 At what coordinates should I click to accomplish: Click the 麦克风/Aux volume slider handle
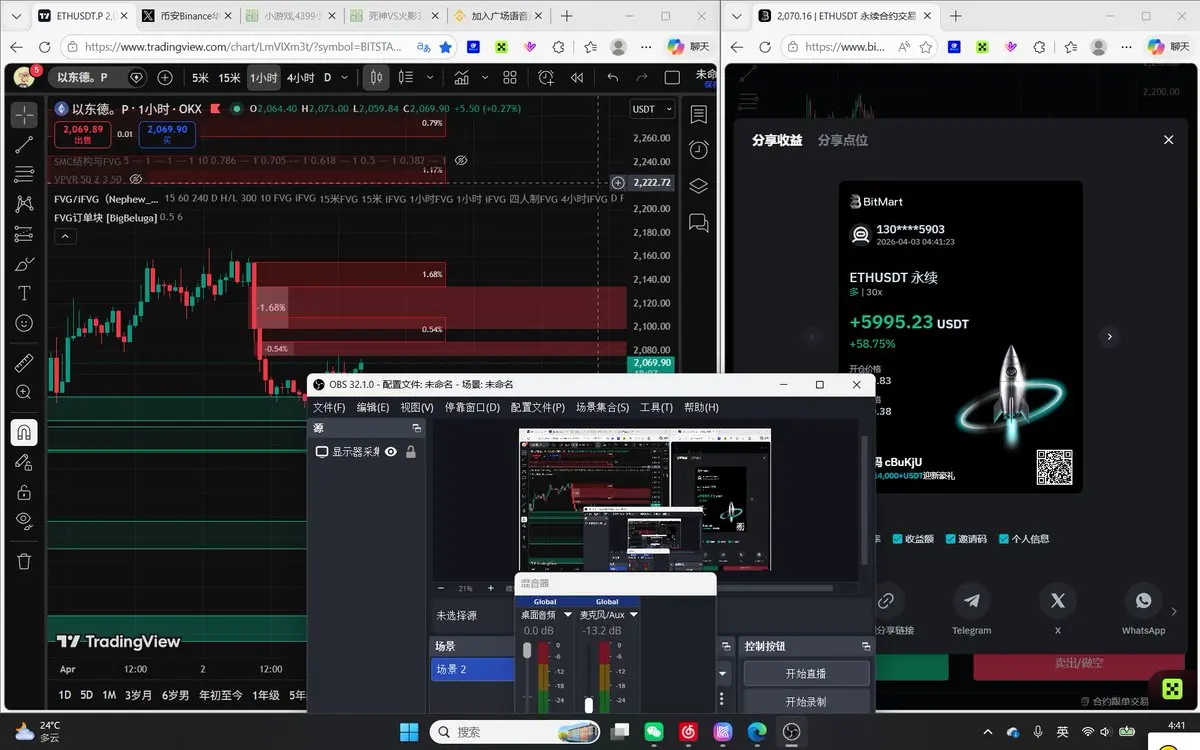coord(589,705)
